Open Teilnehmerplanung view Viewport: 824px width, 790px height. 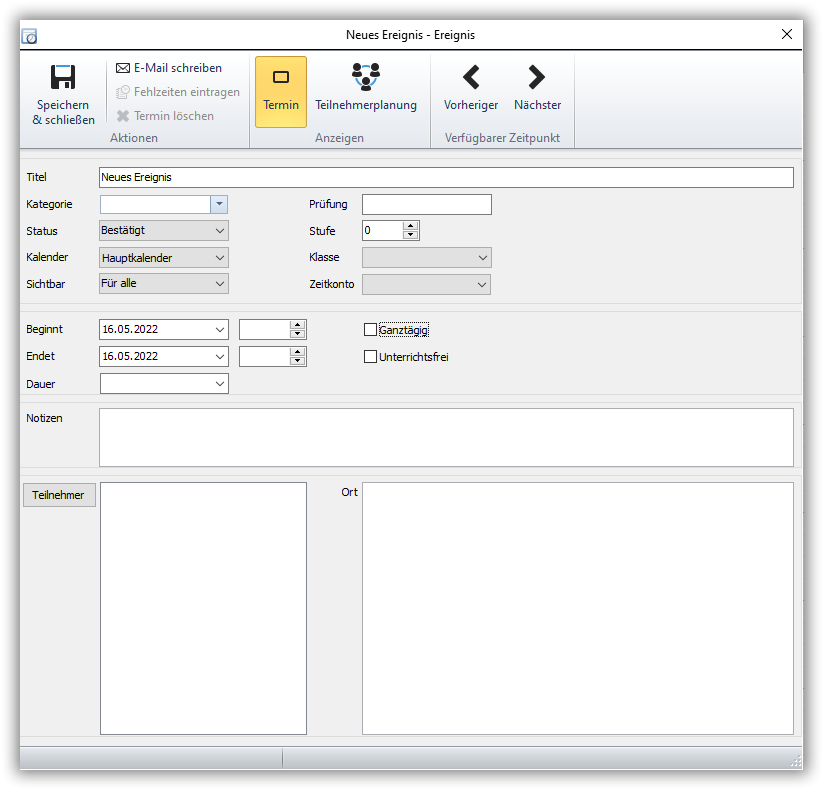click(365, 76)
